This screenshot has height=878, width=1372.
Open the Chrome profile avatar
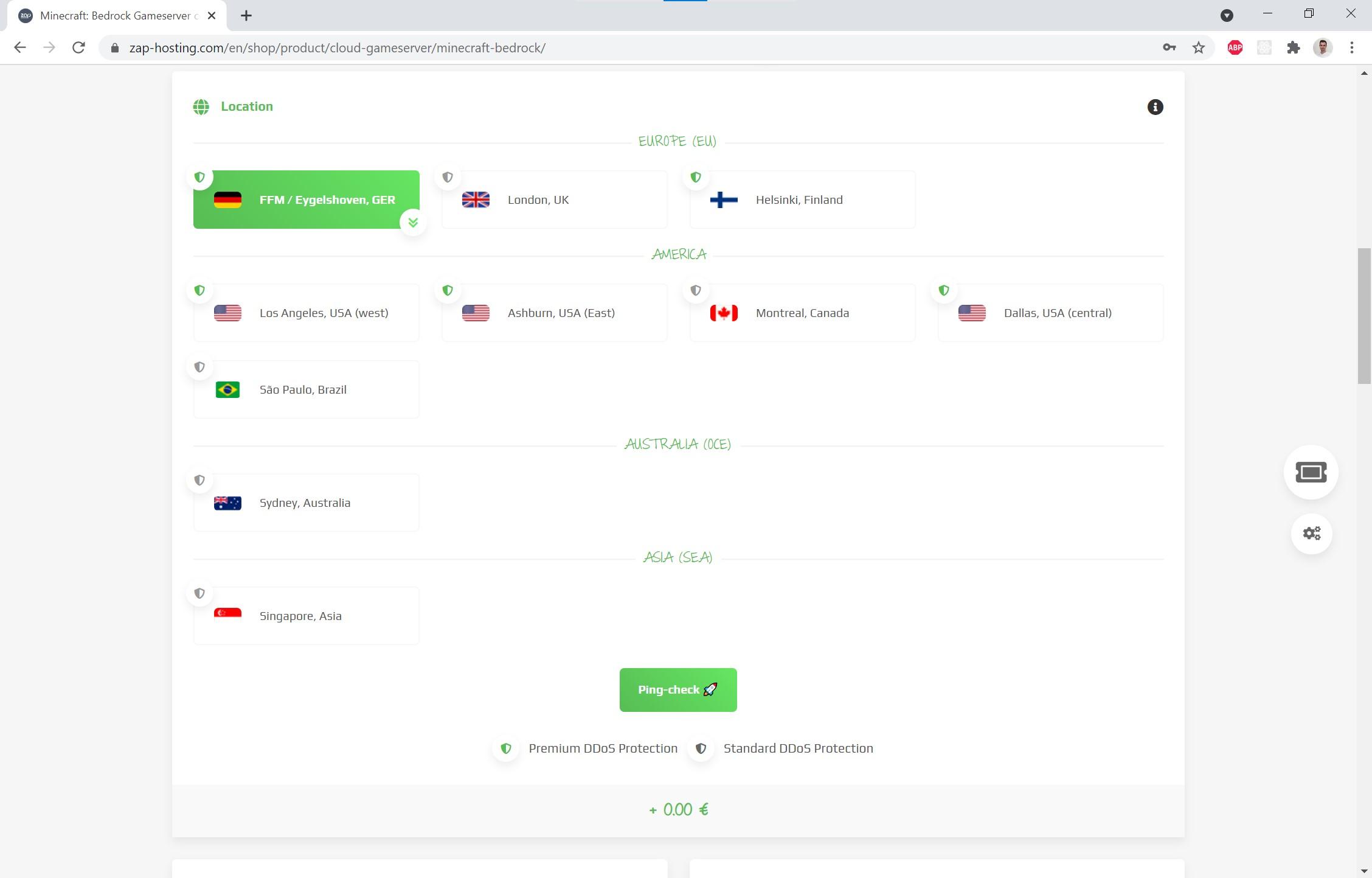tap(1323, 47)
